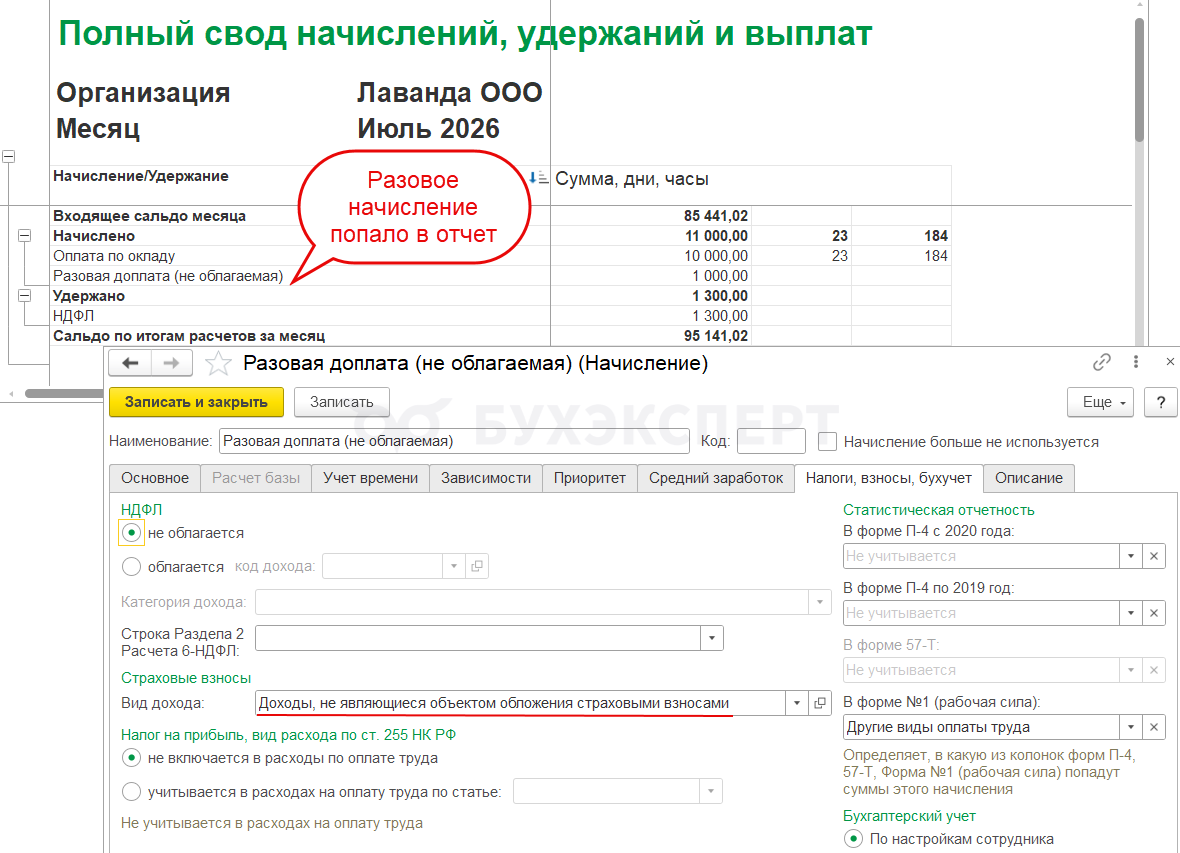1180x853 pixels.
Task: Select НДФЛ облагается radio
Action: coord(132,567)
